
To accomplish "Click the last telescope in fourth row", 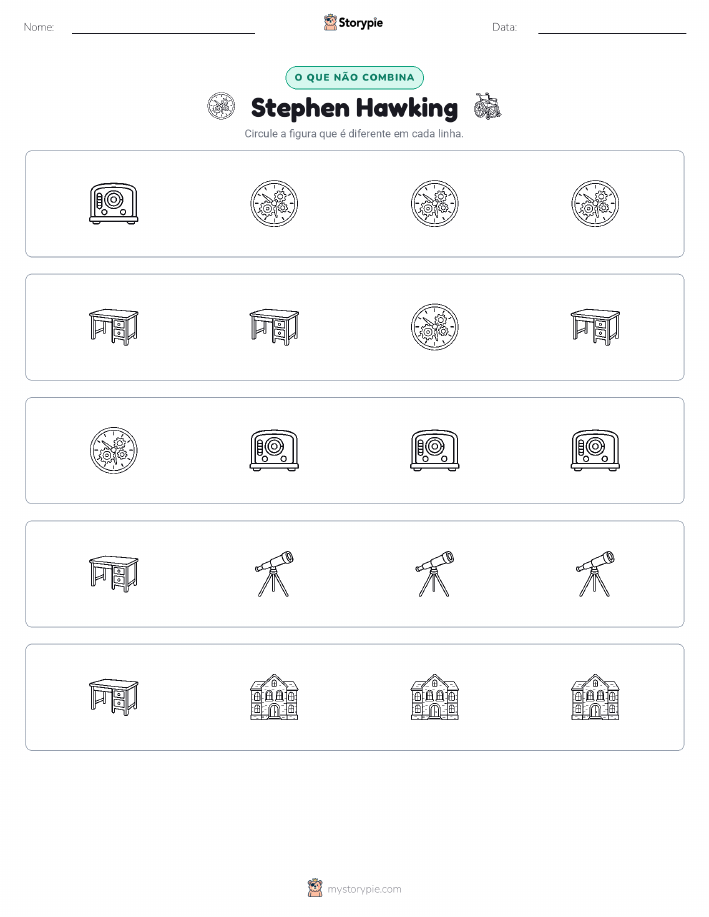I will [x=595, y=574].
